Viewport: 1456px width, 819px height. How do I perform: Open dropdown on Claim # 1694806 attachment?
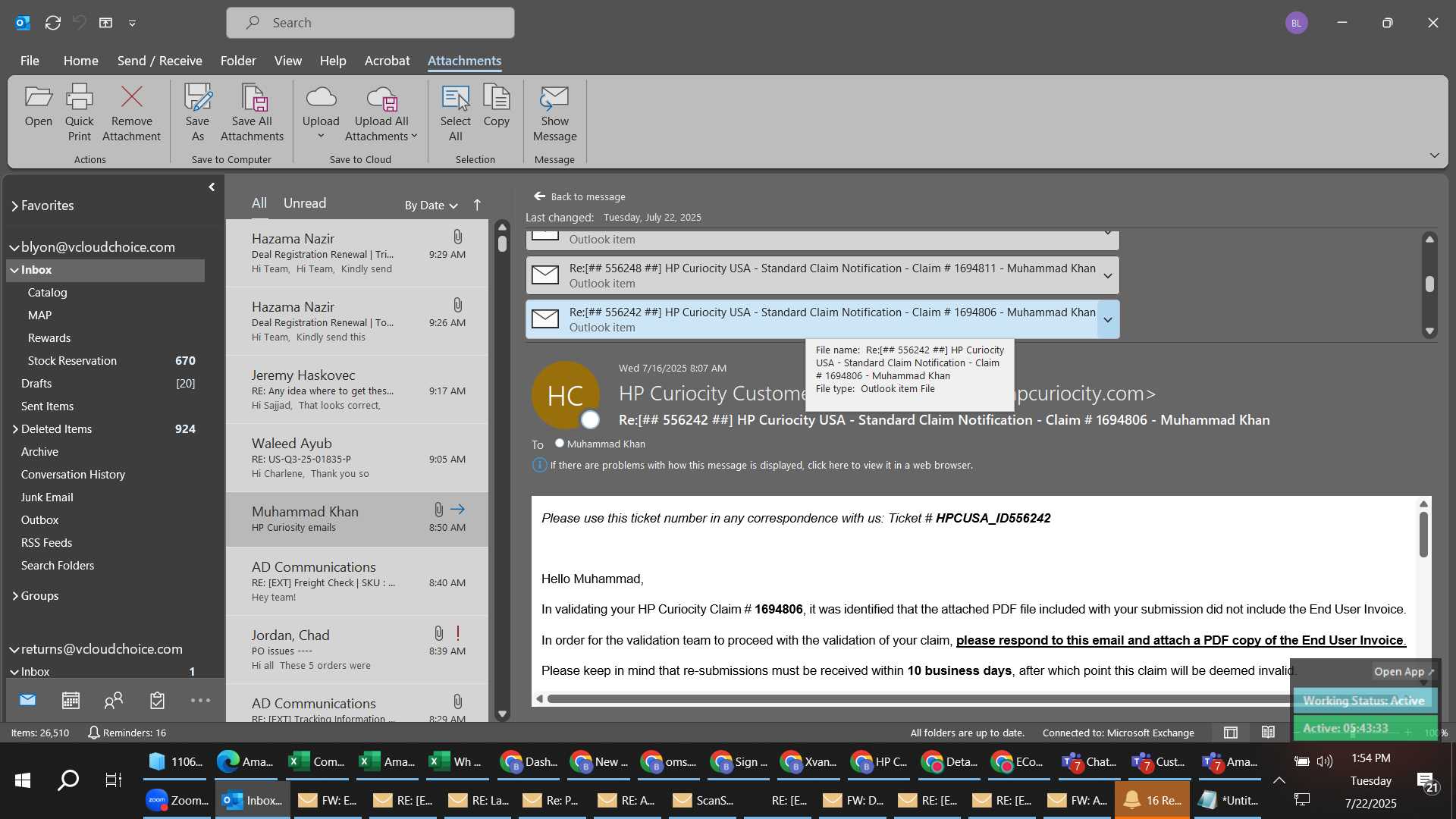coord(1108,320)
